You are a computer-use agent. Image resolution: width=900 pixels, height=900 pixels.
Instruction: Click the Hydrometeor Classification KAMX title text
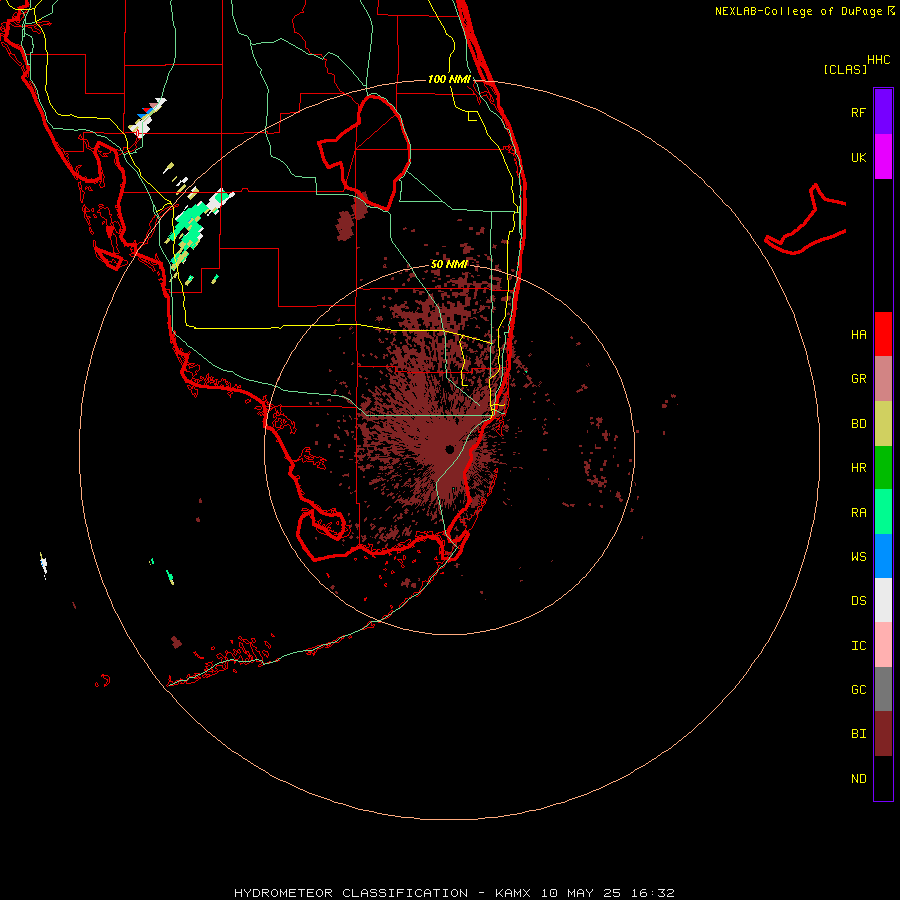454,893
